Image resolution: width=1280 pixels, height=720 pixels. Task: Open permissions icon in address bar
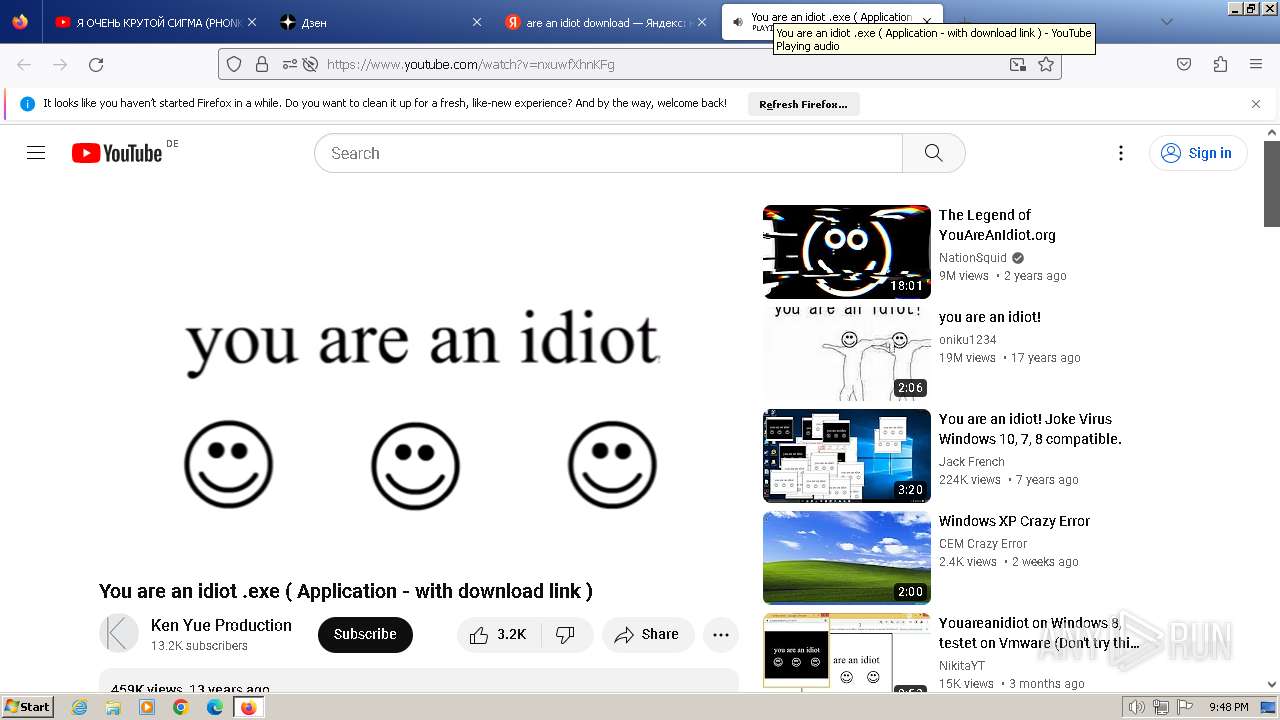290,64
